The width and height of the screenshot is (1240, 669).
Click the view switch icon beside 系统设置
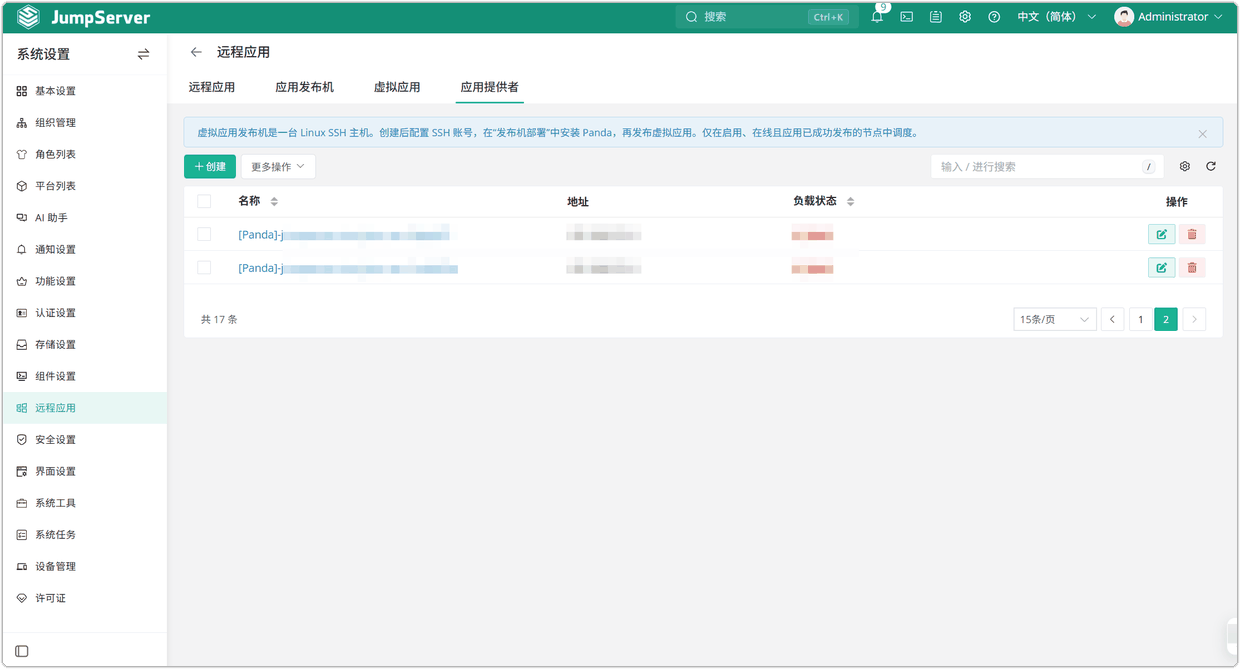tap(143, 54)
